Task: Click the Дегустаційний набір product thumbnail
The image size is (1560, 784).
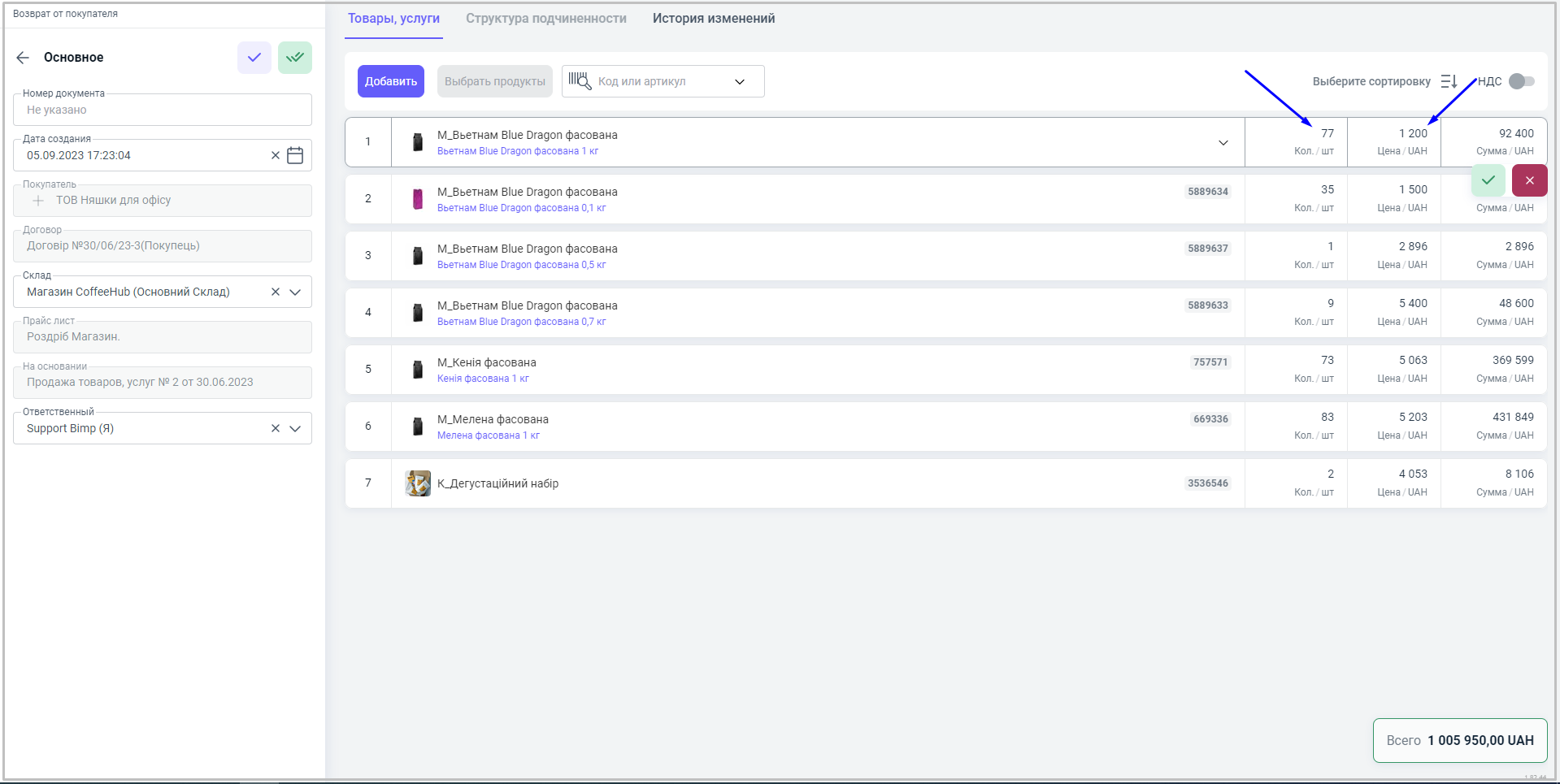Action: click(418, 483)
